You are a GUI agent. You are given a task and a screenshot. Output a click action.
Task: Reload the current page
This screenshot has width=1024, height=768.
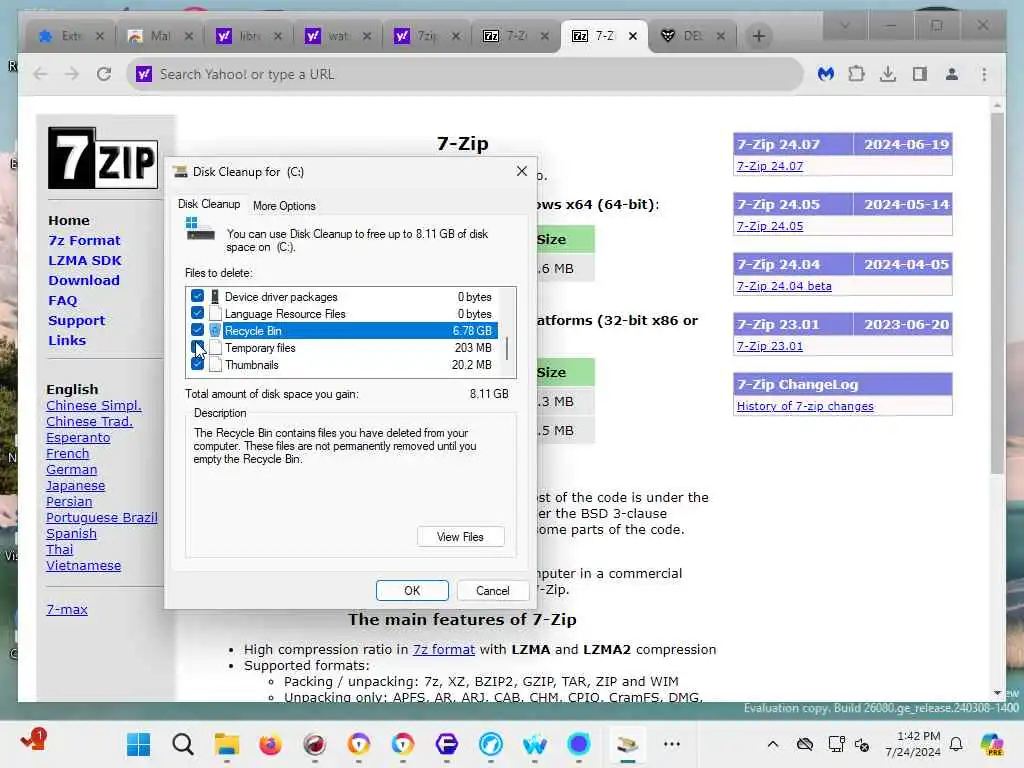[104, 74]
